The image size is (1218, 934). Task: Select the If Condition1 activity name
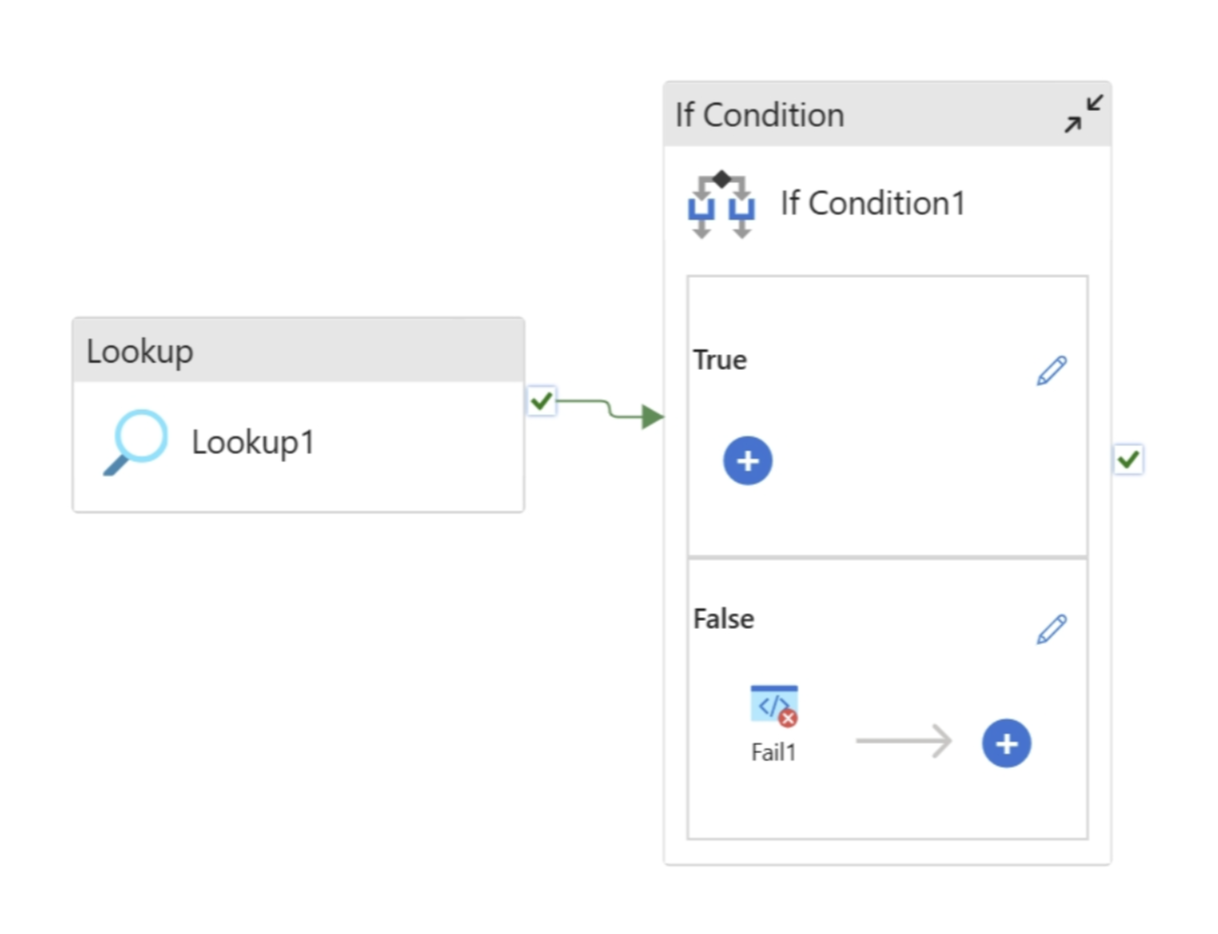tap(872, 204)
